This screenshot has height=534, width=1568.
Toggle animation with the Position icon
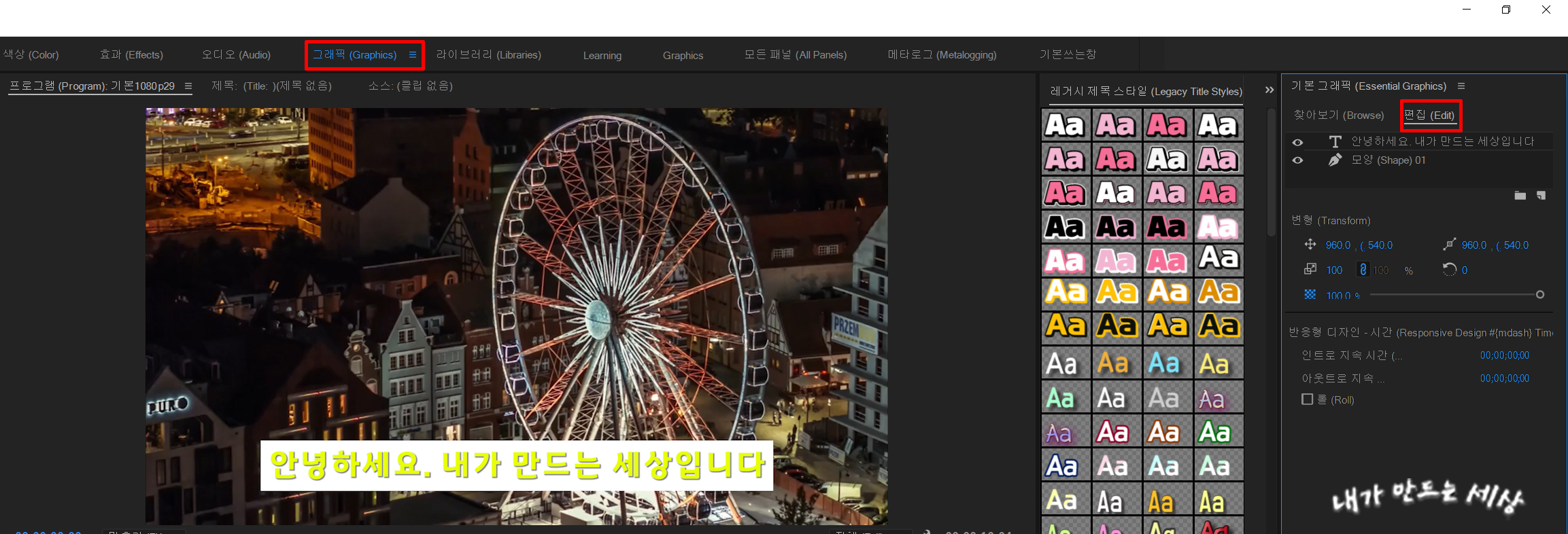[x=1310, y=245]
